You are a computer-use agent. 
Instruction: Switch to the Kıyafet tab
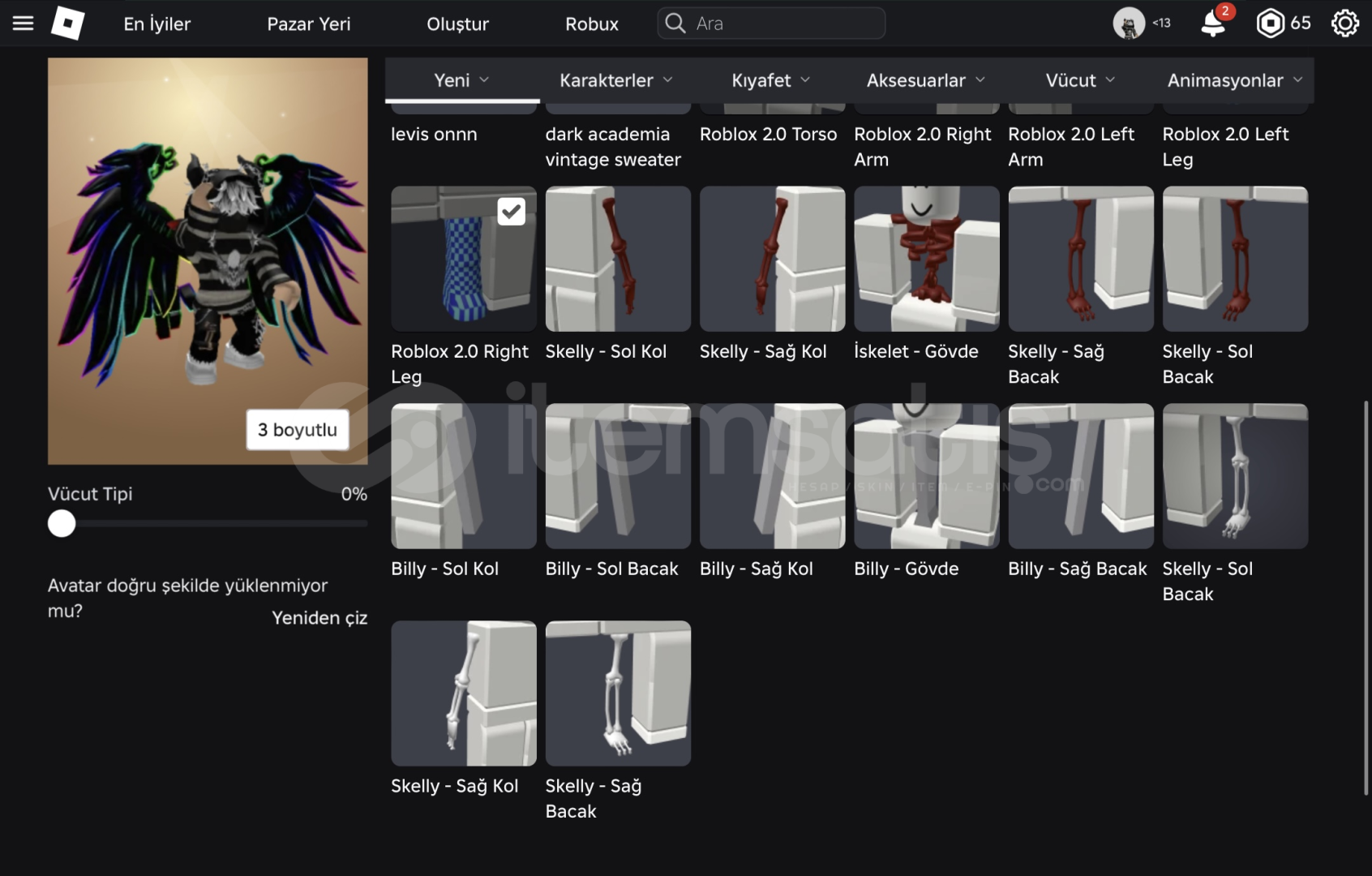click(x=770, y=80)
